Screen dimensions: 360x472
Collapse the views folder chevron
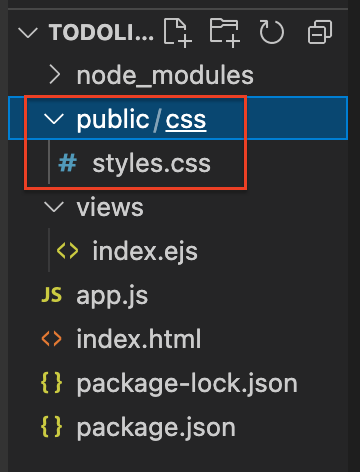point(54,207)
